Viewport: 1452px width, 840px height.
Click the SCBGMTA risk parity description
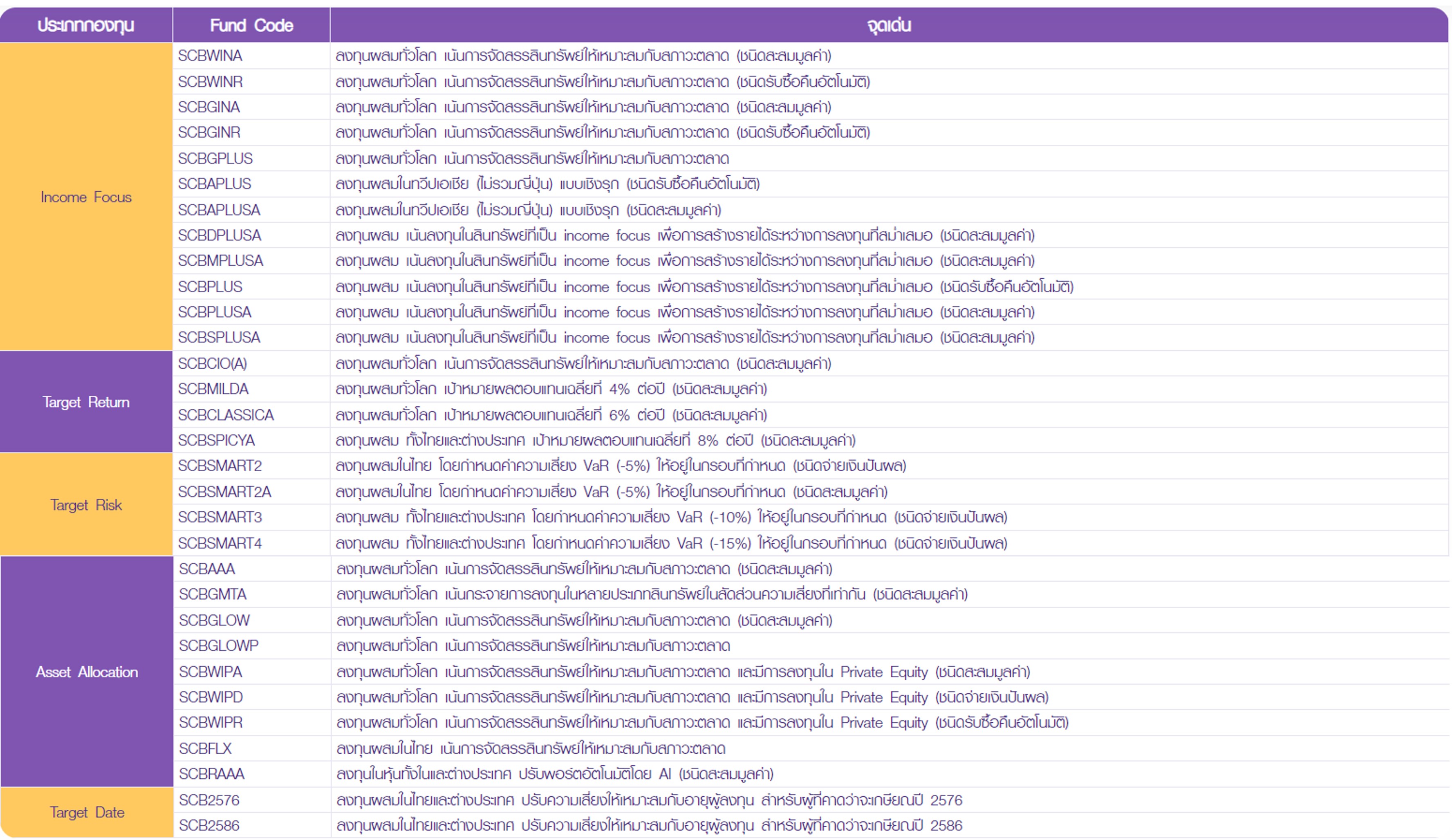point(652,594)
